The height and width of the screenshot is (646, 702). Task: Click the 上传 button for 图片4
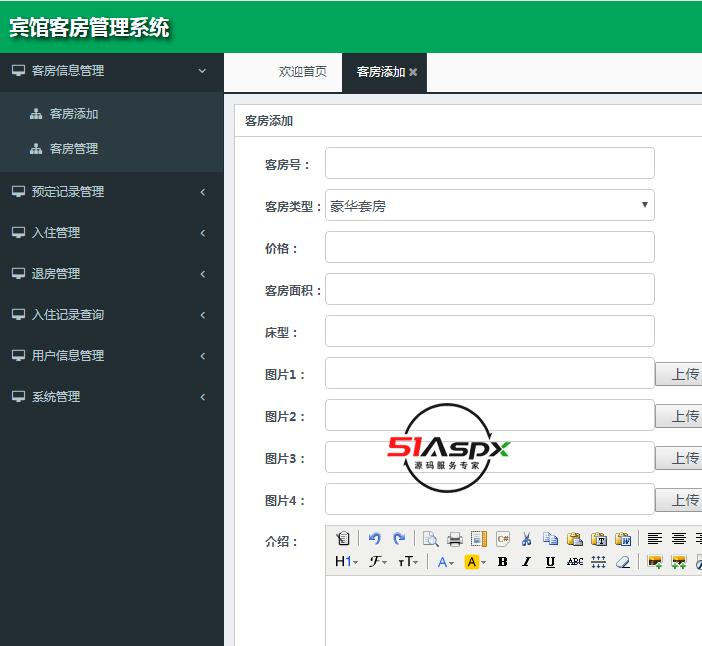(679, 500)
